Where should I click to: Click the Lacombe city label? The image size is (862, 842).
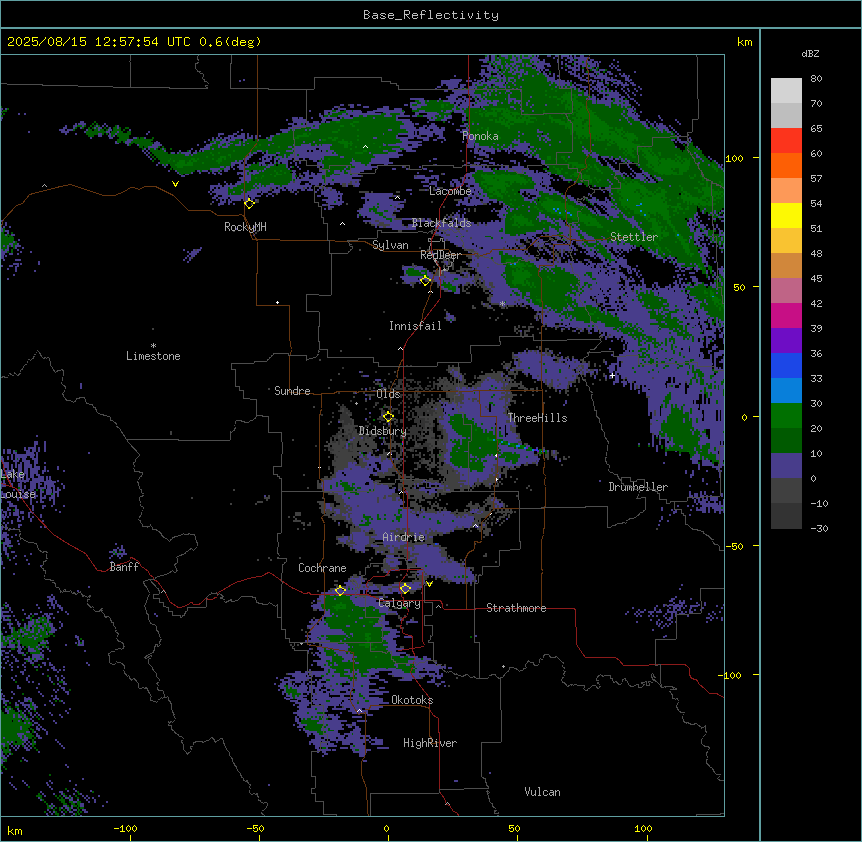[450, 191]
